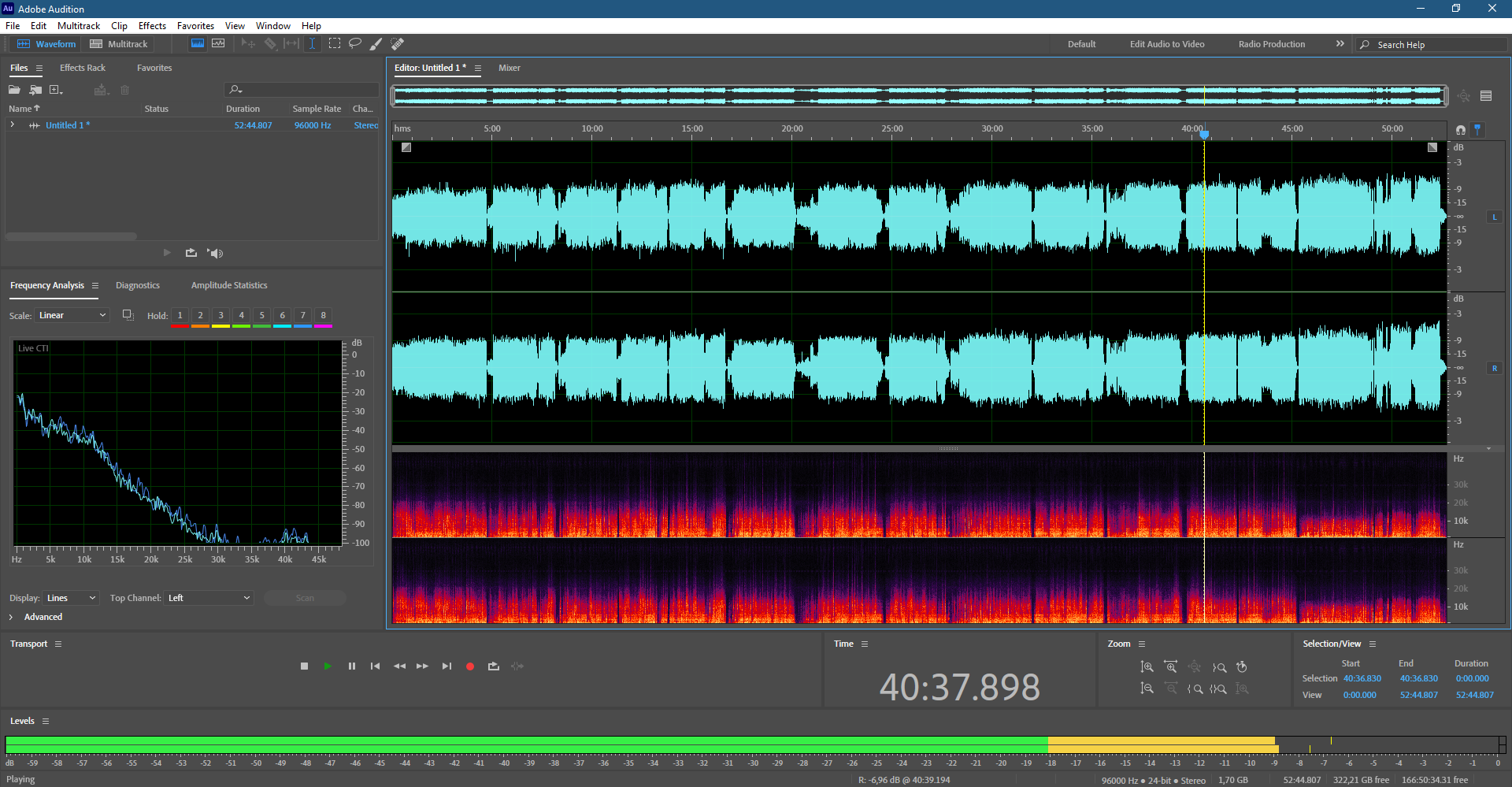Switch to the Amplitude Statistics tab

(x=229, y=285)
